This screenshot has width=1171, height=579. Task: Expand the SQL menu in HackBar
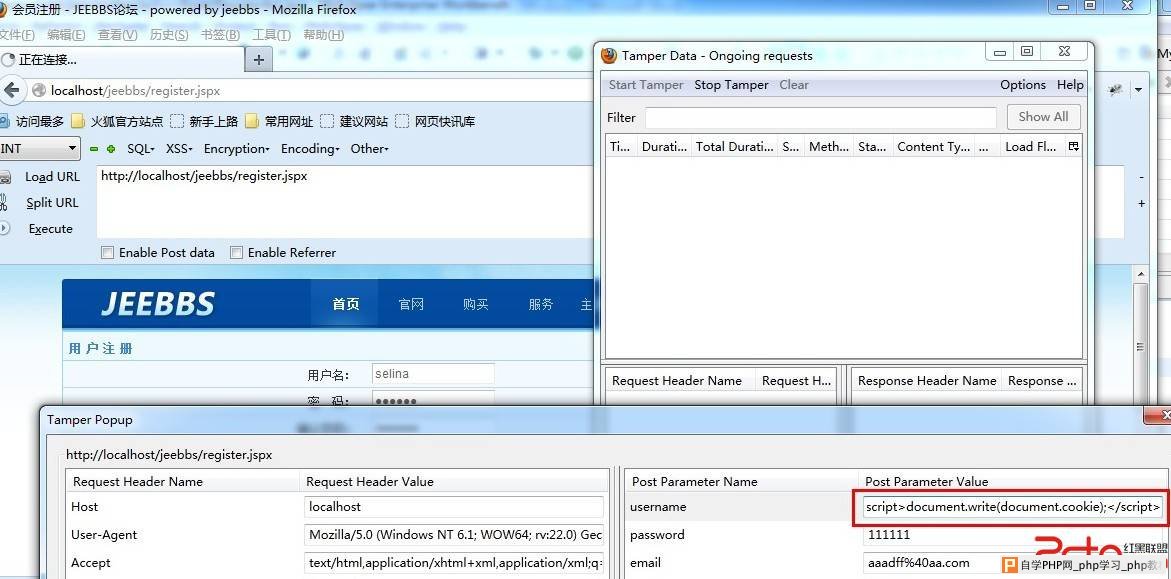click(x=141, y=149)
